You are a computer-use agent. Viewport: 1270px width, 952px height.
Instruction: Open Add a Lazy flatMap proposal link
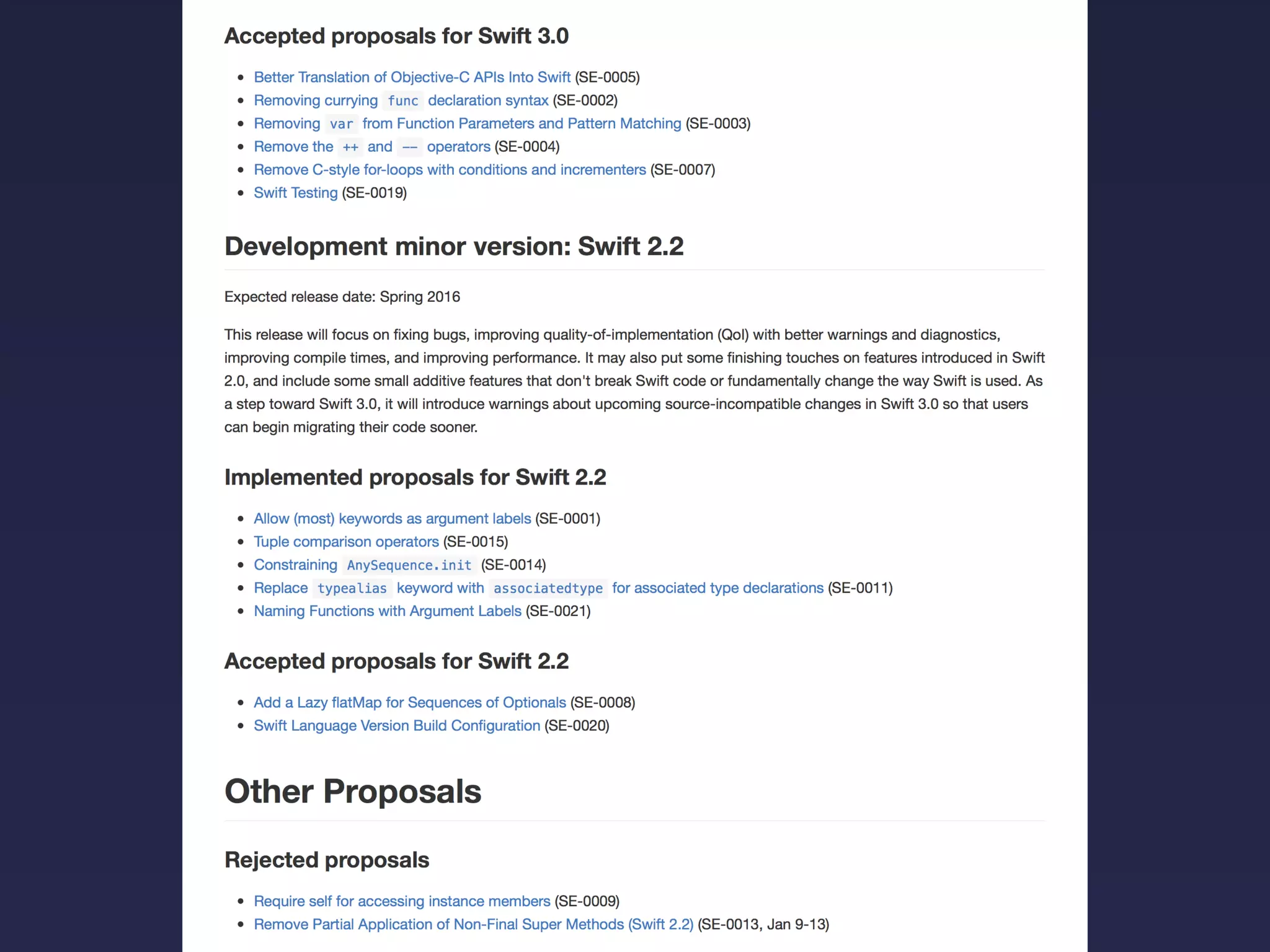(x=409, y=702)
